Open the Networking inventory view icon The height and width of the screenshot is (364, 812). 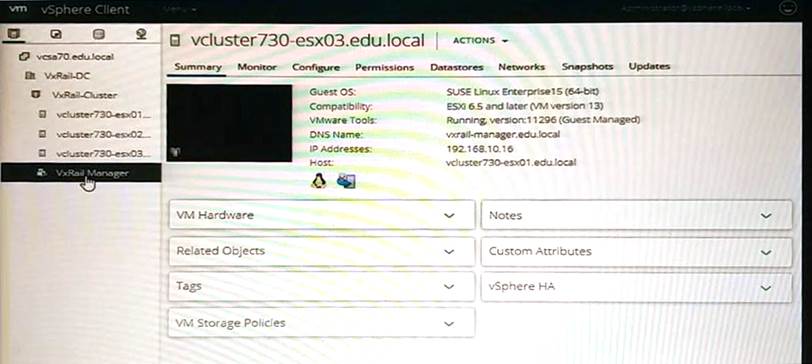coord(141,34)
